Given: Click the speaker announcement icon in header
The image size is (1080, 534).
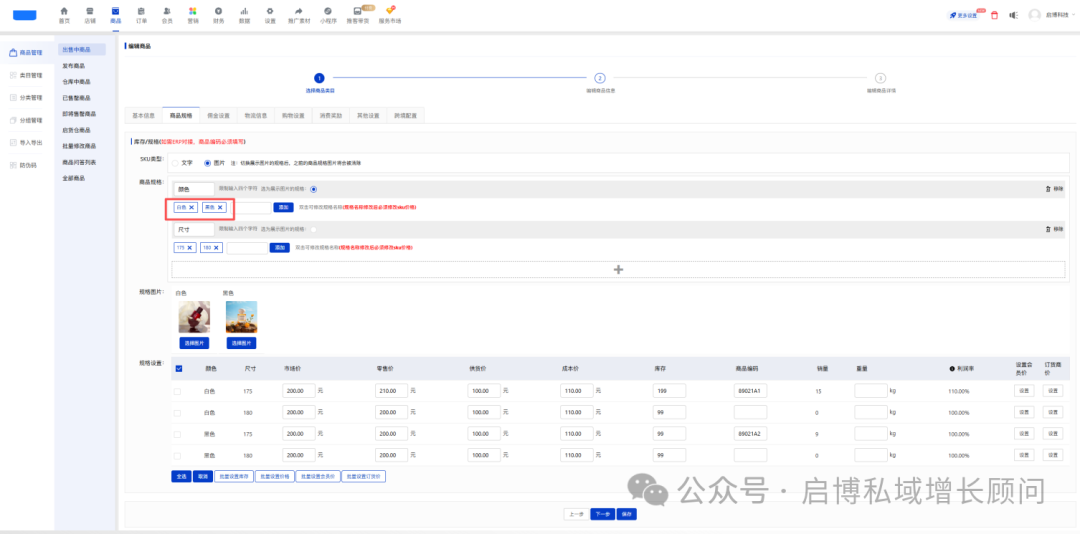Looking at the screenshot, I should pyautogui.click(x=1014, y=15).
